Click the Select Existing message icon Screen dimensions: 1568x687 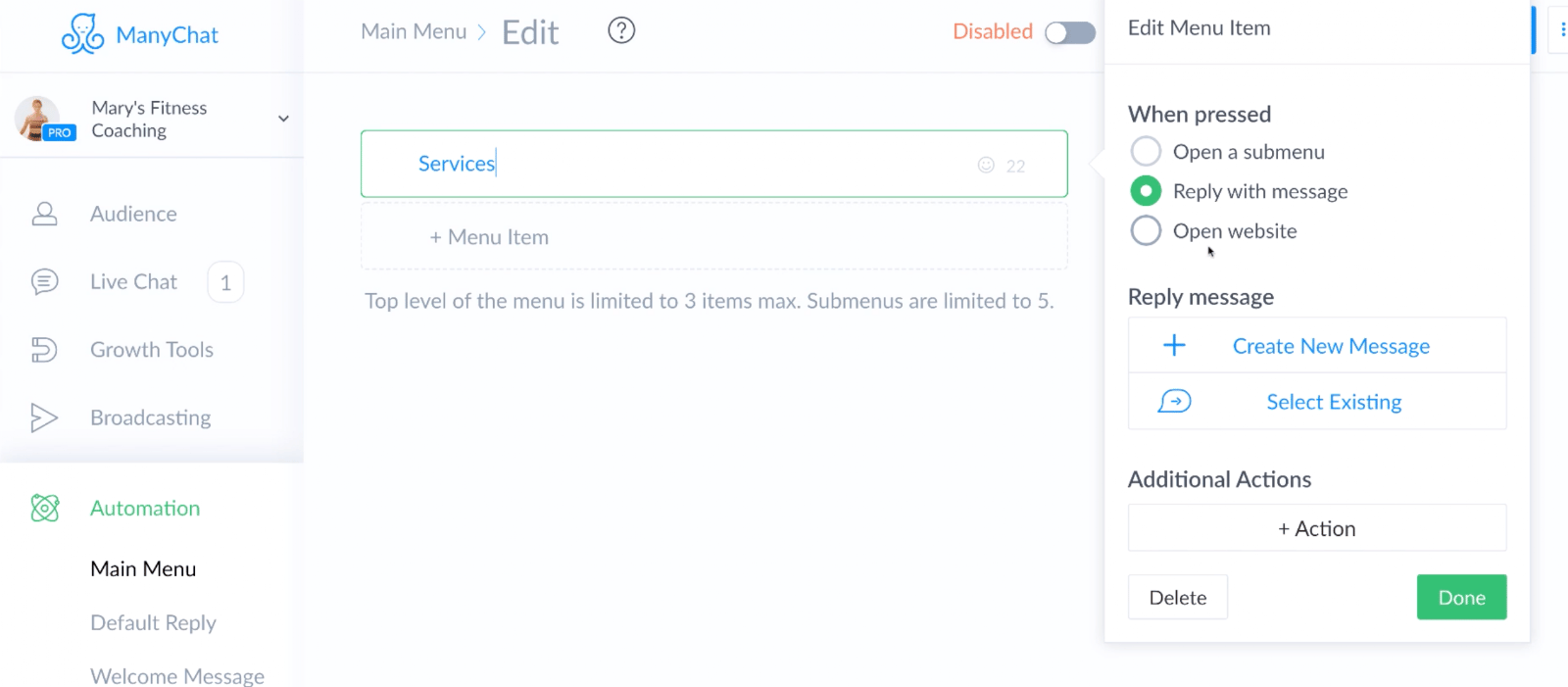(1174, 402)
